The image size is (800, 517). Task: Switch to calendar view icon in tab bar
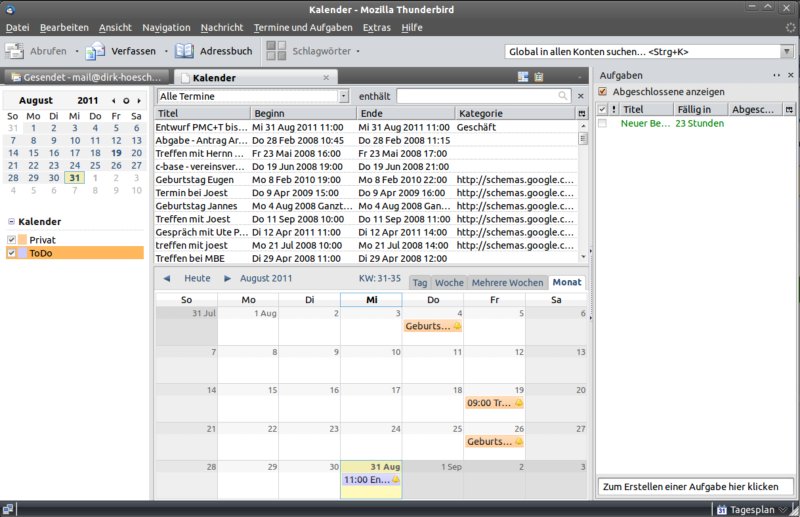(523, 77)
